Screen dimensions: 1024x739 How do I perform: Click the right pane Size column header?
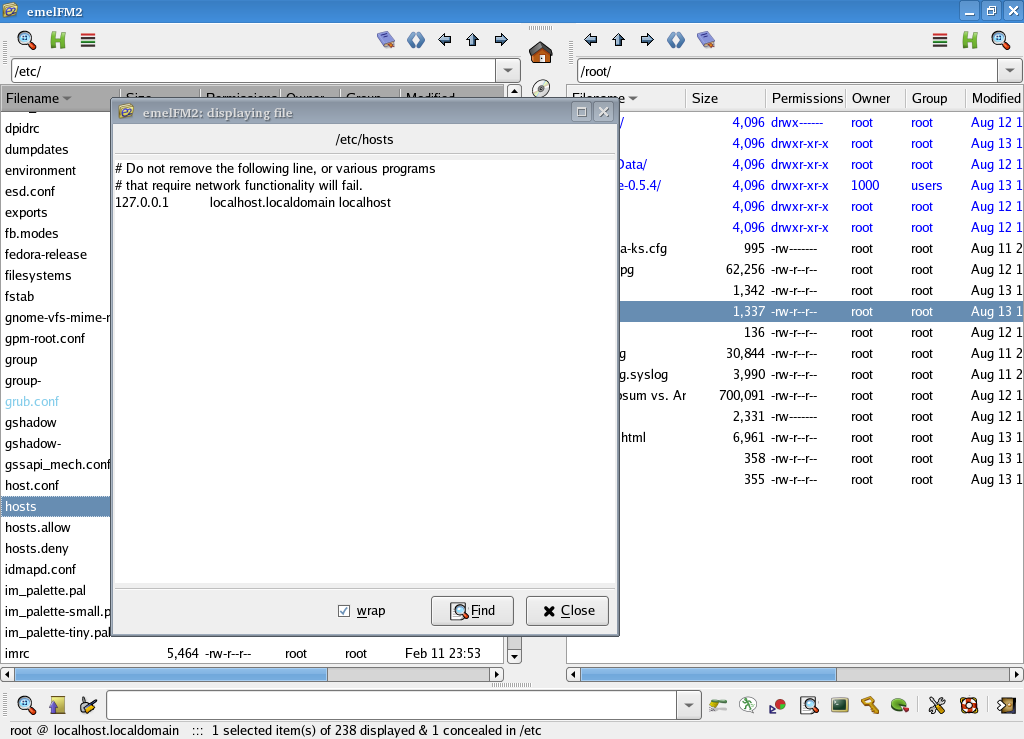[725, 99]
